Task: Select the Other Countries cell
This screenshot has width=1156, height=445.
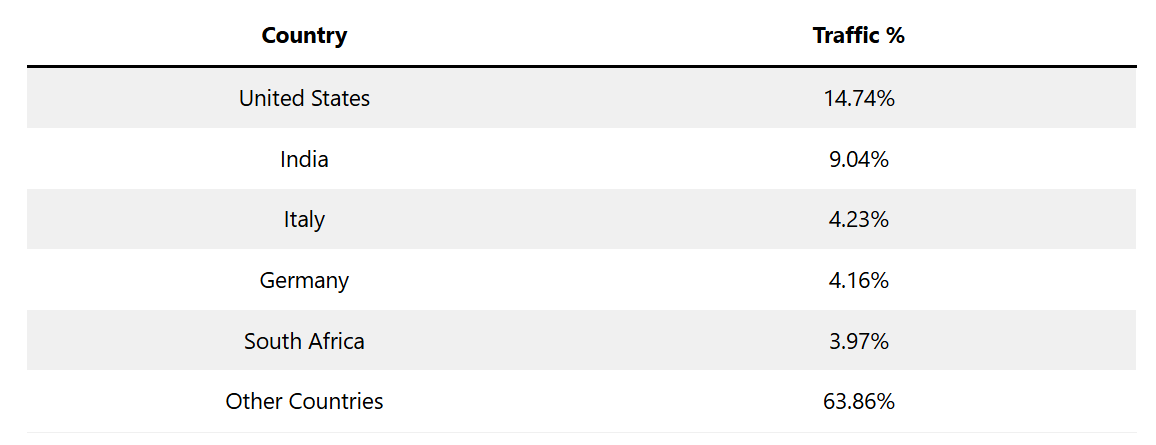Action: point(304,402)
